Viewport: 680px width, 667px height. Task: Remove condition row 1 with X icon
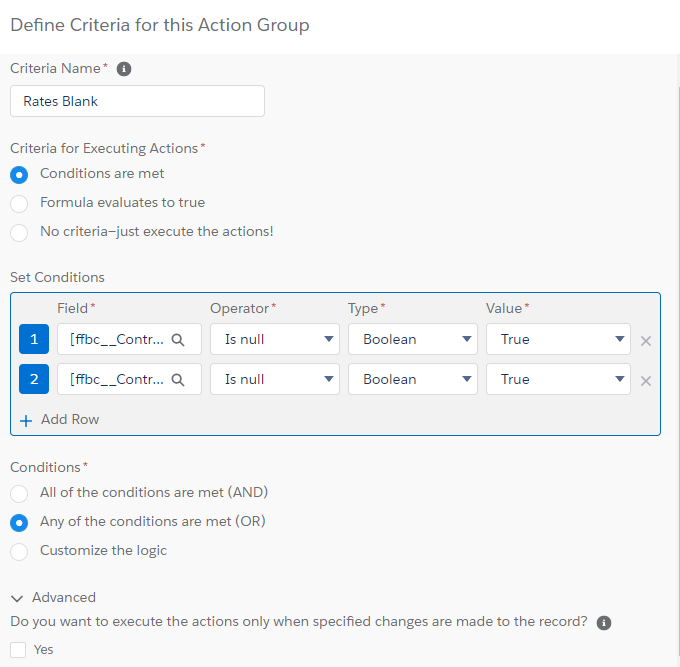pyautogui.click(x=646, y=340)
